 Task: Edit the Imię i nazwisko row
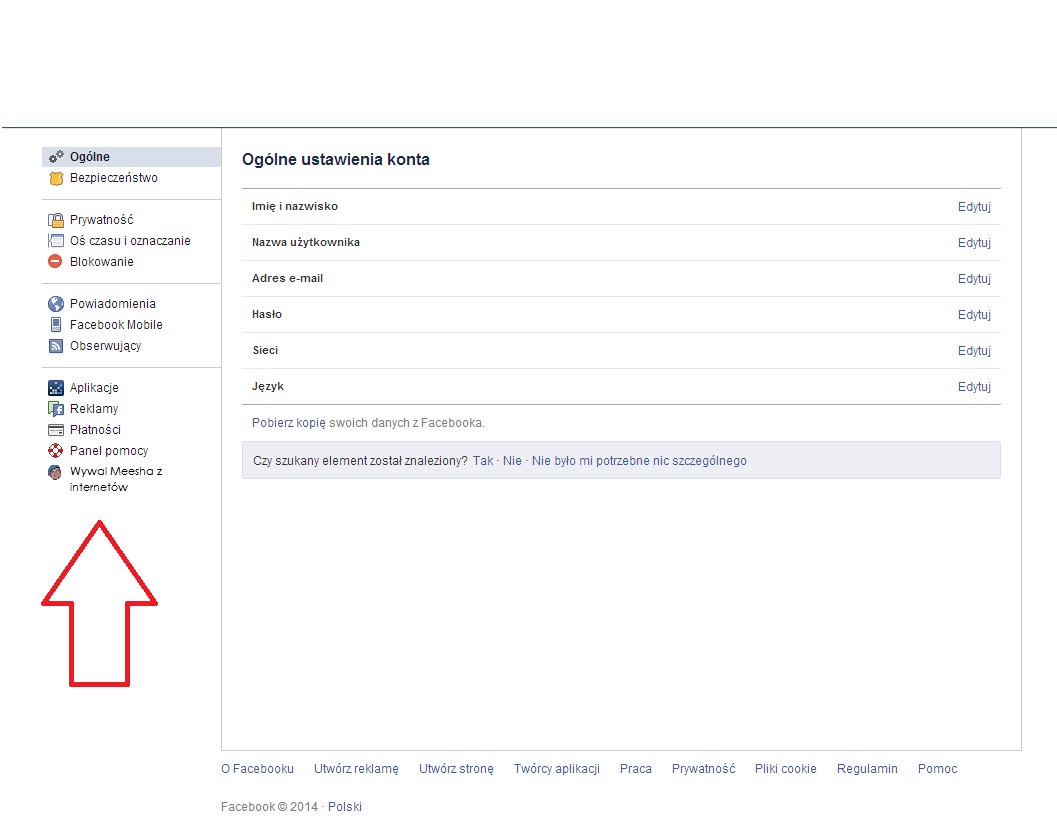pos(974,207)
